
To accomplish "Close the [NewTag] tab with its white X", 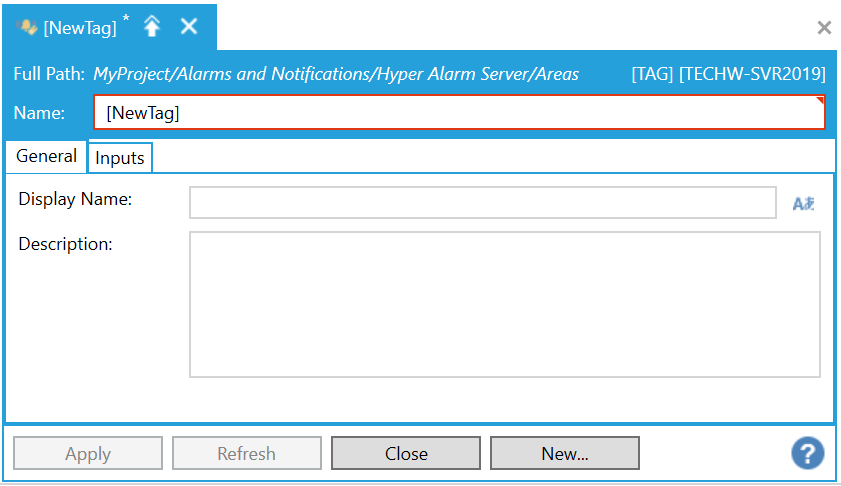I will tap(188, 27).
